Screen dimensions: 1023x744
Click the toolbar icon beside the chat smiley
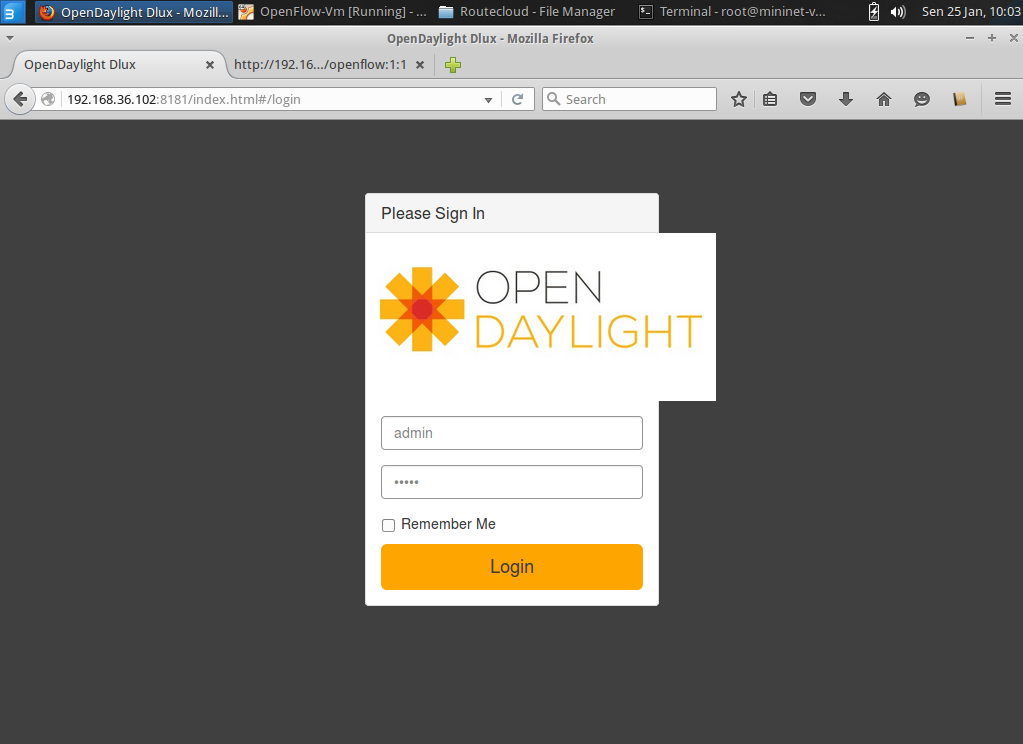(x=959, y=99)
